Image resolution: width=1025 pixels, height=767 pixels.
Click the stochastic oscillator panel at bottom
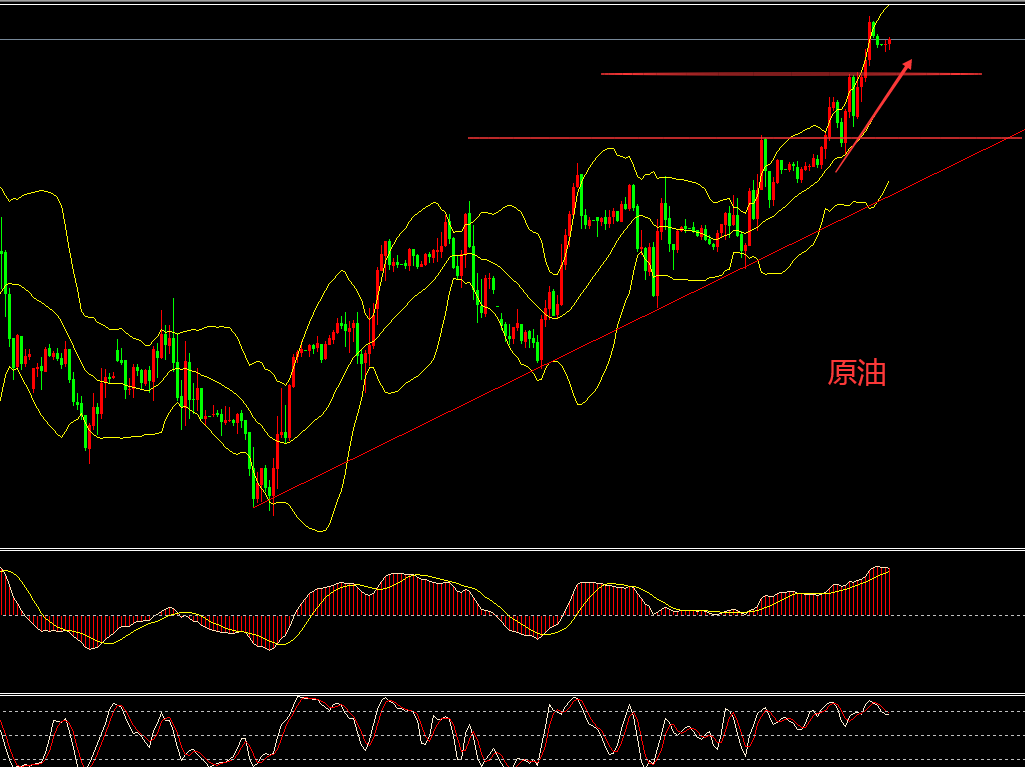(x=512, y=731)
